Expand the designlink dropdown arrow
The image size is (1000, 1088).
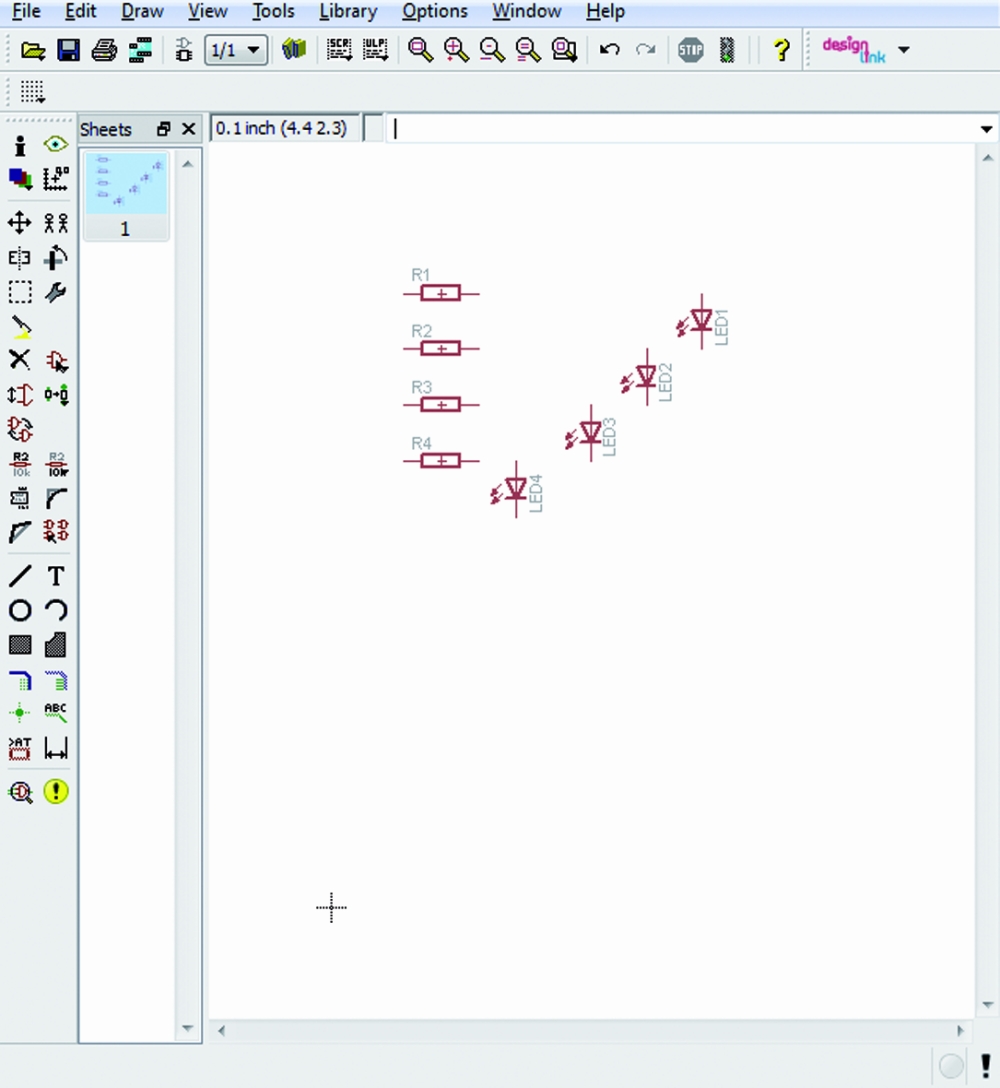coord(904,50)
